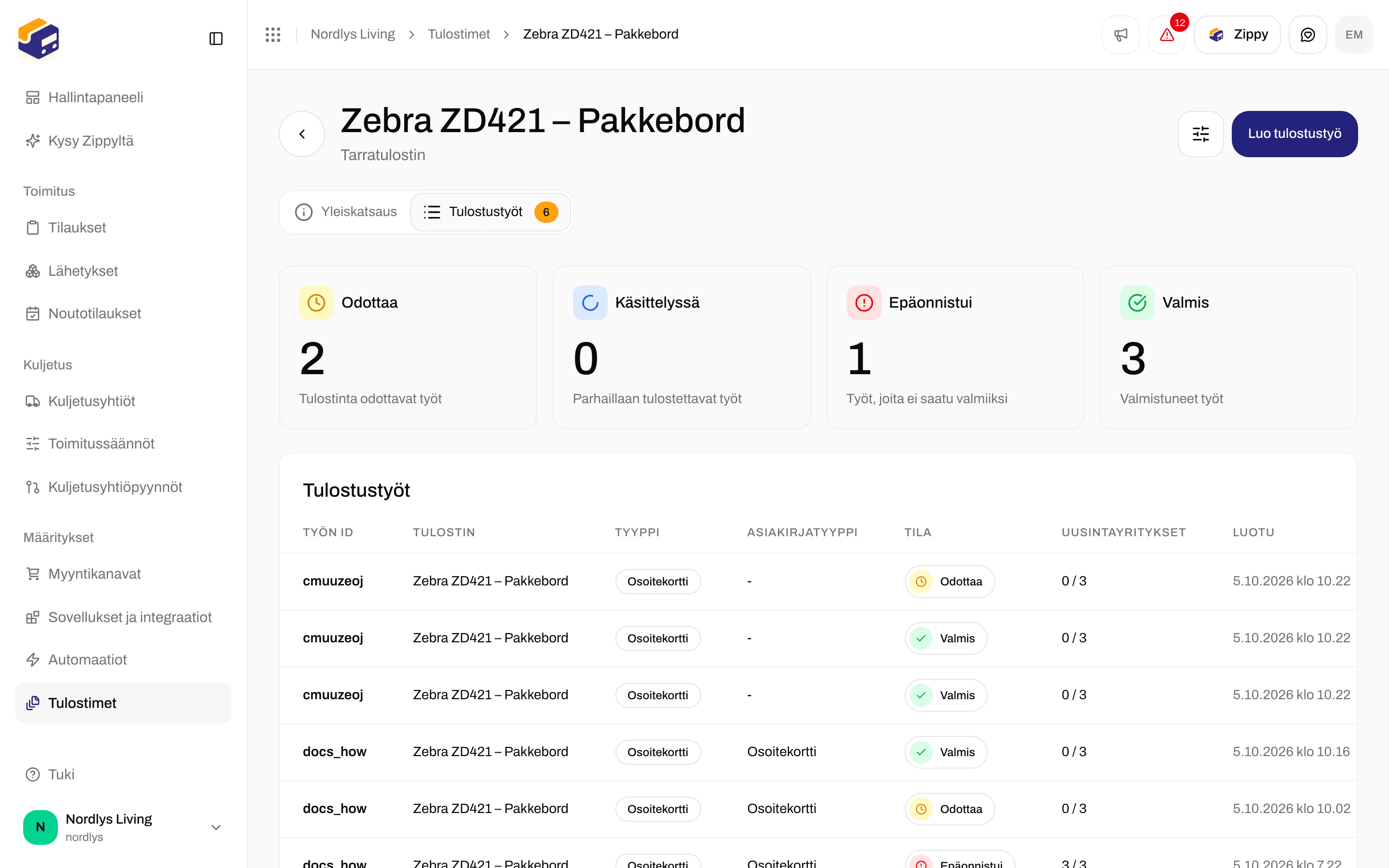Image resolution: width=1389 pixels, height=868 pixels.
Task: Switch to the Yleiskatsaus tab
Action: [x=346, y=212]
